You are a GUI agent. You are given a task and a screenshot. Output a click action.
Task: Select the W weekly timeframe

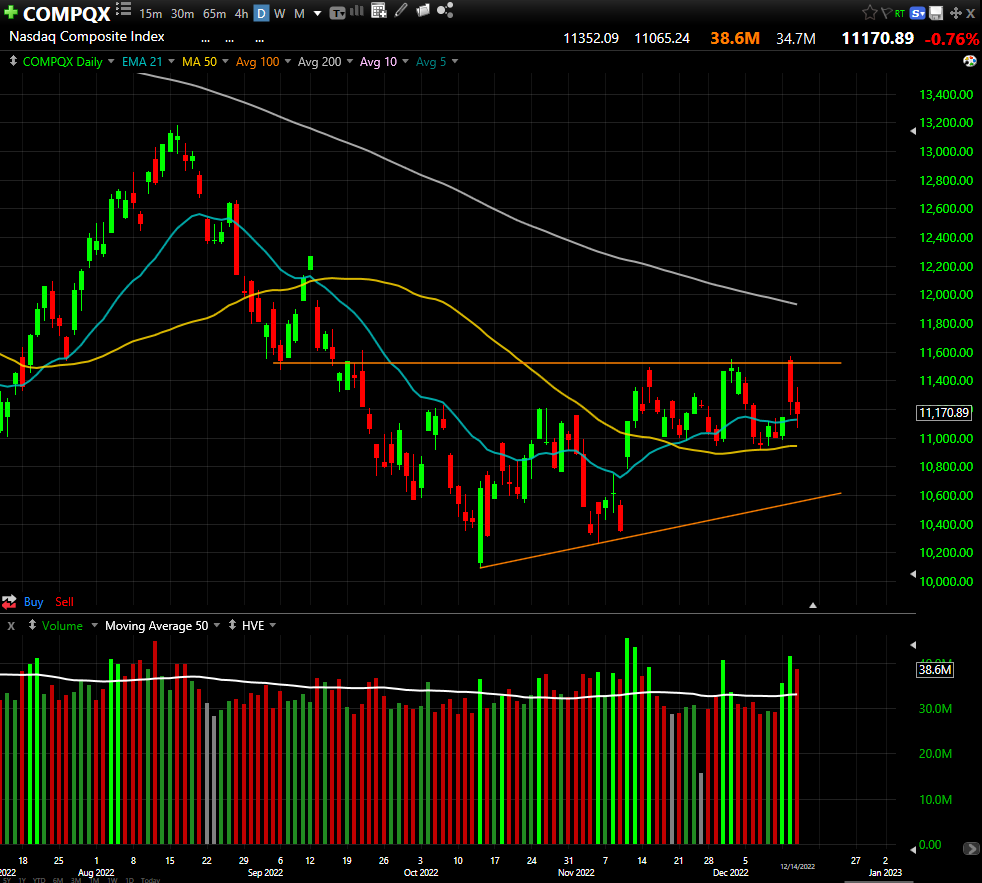pos(280,13)
